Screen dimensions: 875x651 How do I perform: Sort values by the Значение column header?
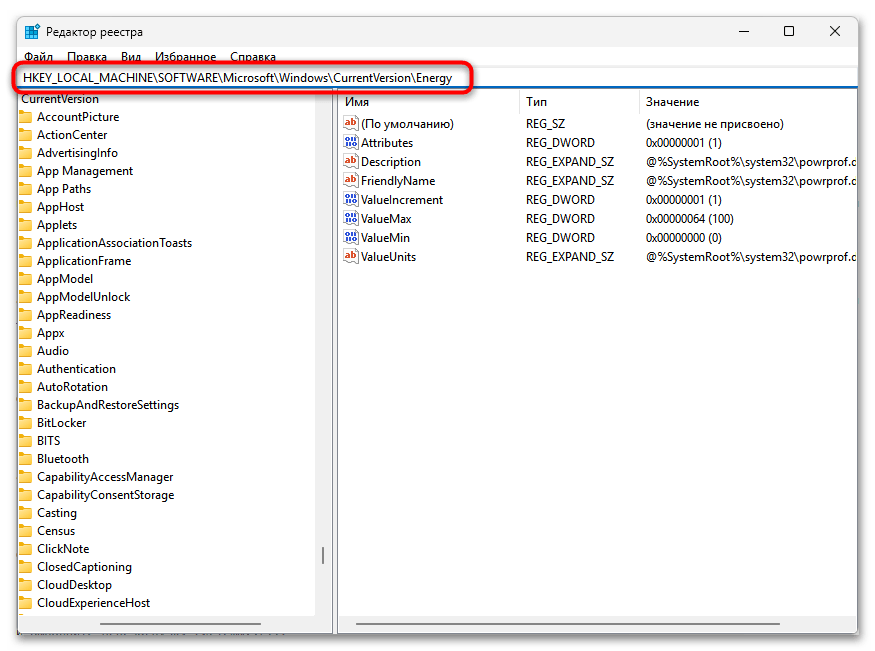[x=748, y=102]
